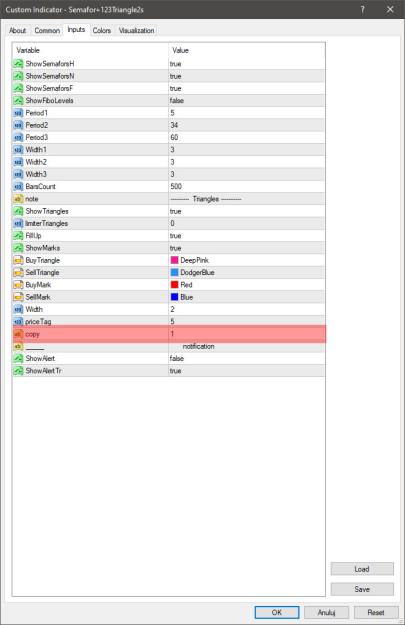Click the ShowTriangles boolean type icon
Screen dimensions: 405x625
coord(18,211)
